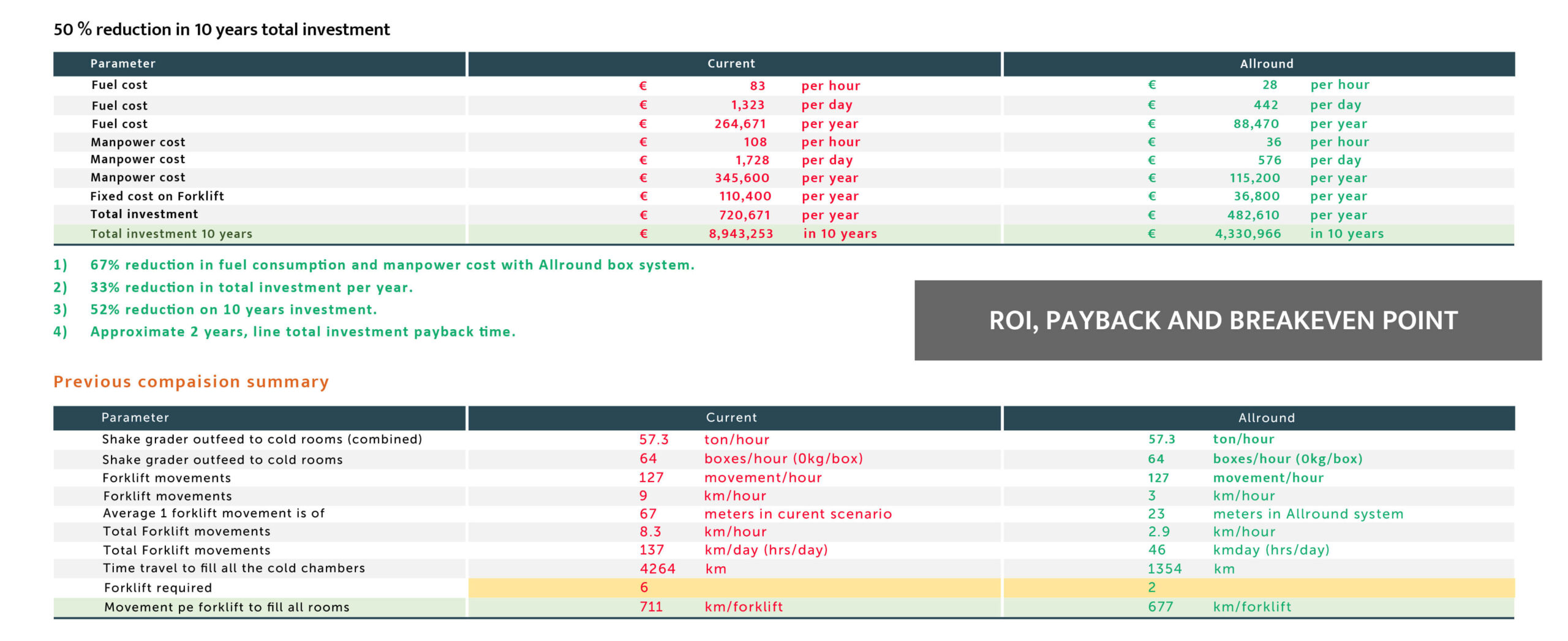Viewport: 1568px width, 641px height.
Task: Click the 'Movement pe forklift to fill all rooms' label
Action: click(x=227, y=607)
